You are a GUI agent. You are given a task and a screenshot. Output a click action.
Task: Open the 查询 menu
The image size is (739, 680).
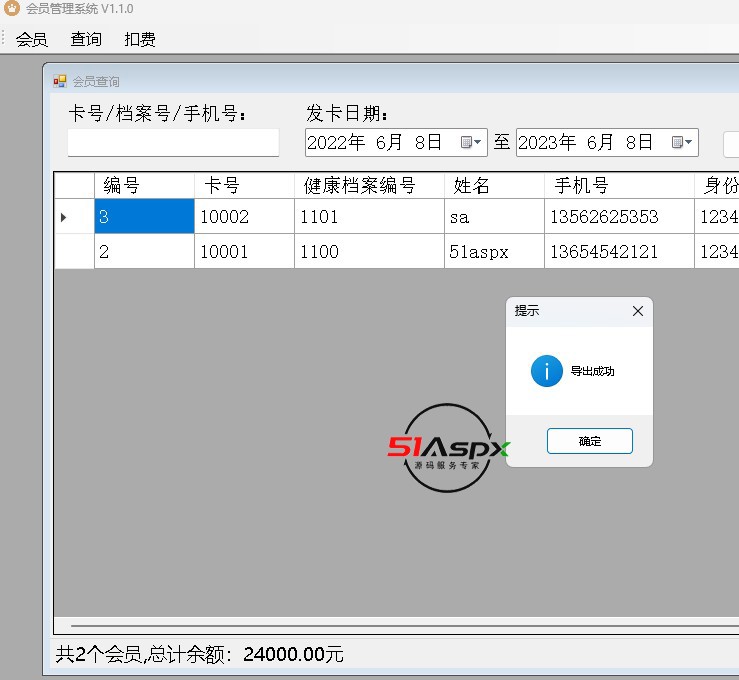86,39
